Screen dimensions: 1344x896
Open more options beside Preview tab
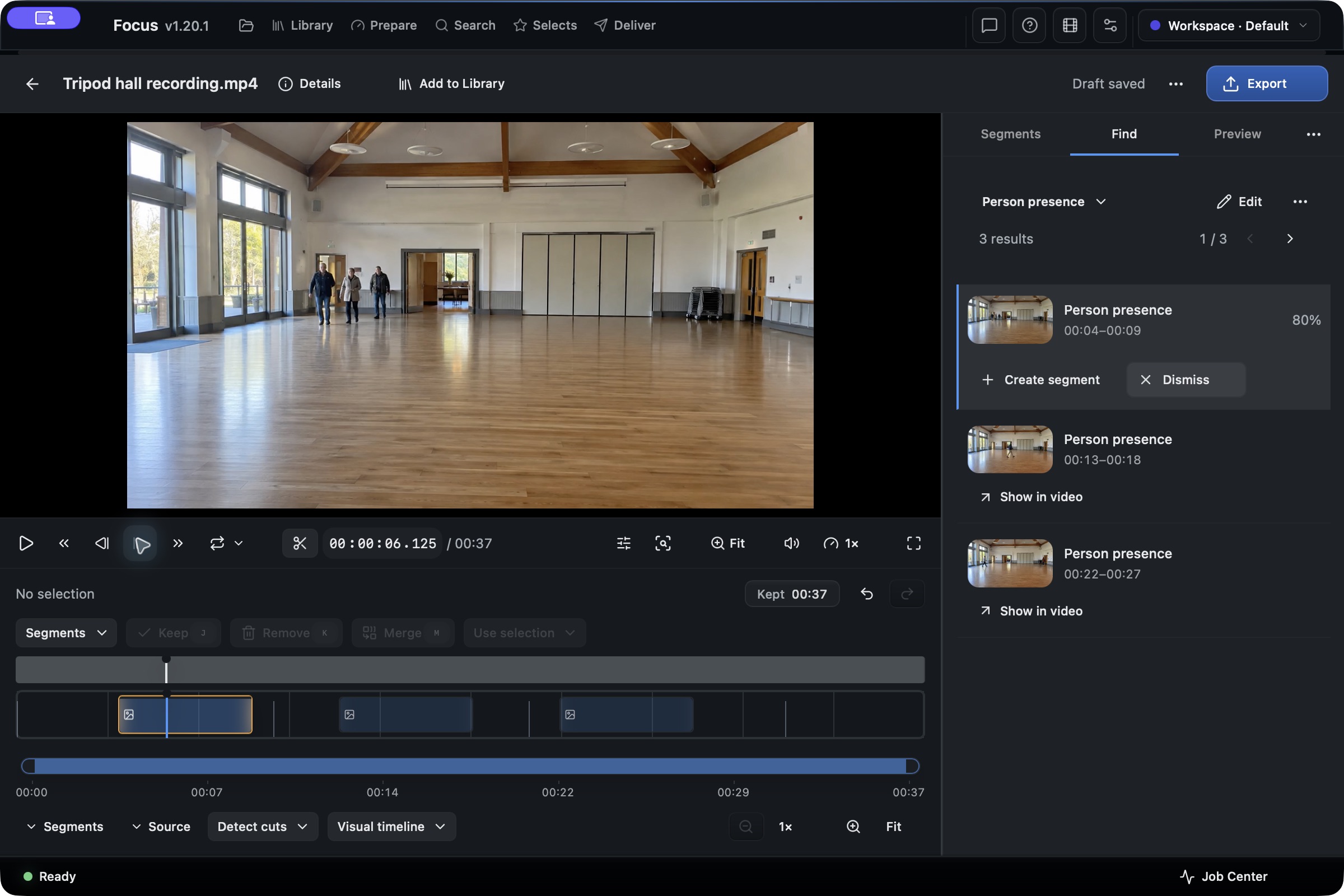1313,134
